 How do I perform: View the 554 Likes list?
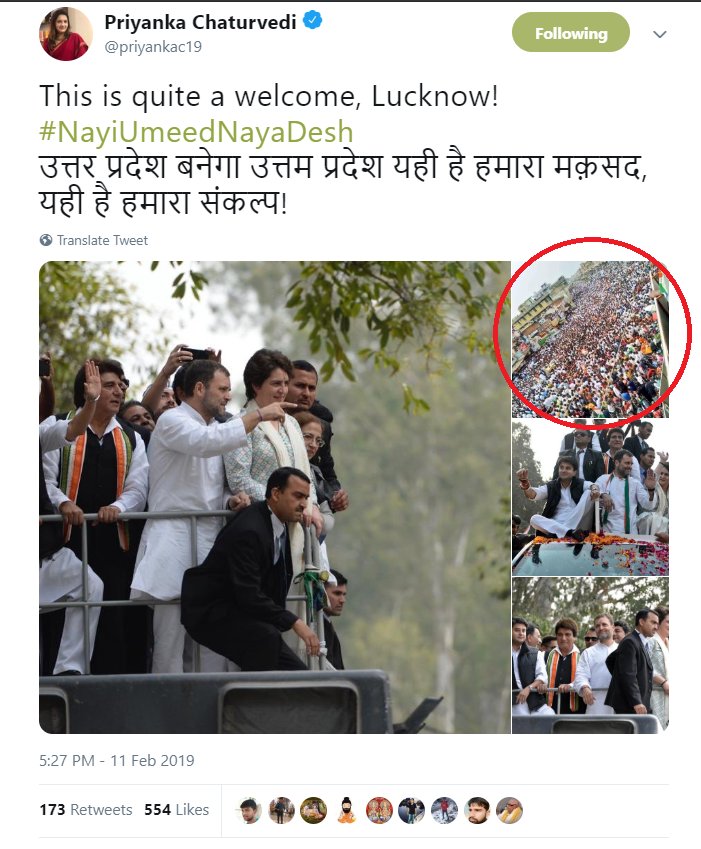176,810
